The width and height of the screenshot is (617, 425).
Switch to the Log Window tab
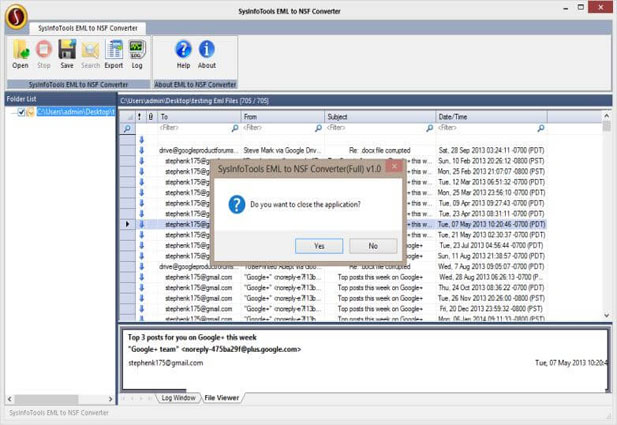click(179, 398)
